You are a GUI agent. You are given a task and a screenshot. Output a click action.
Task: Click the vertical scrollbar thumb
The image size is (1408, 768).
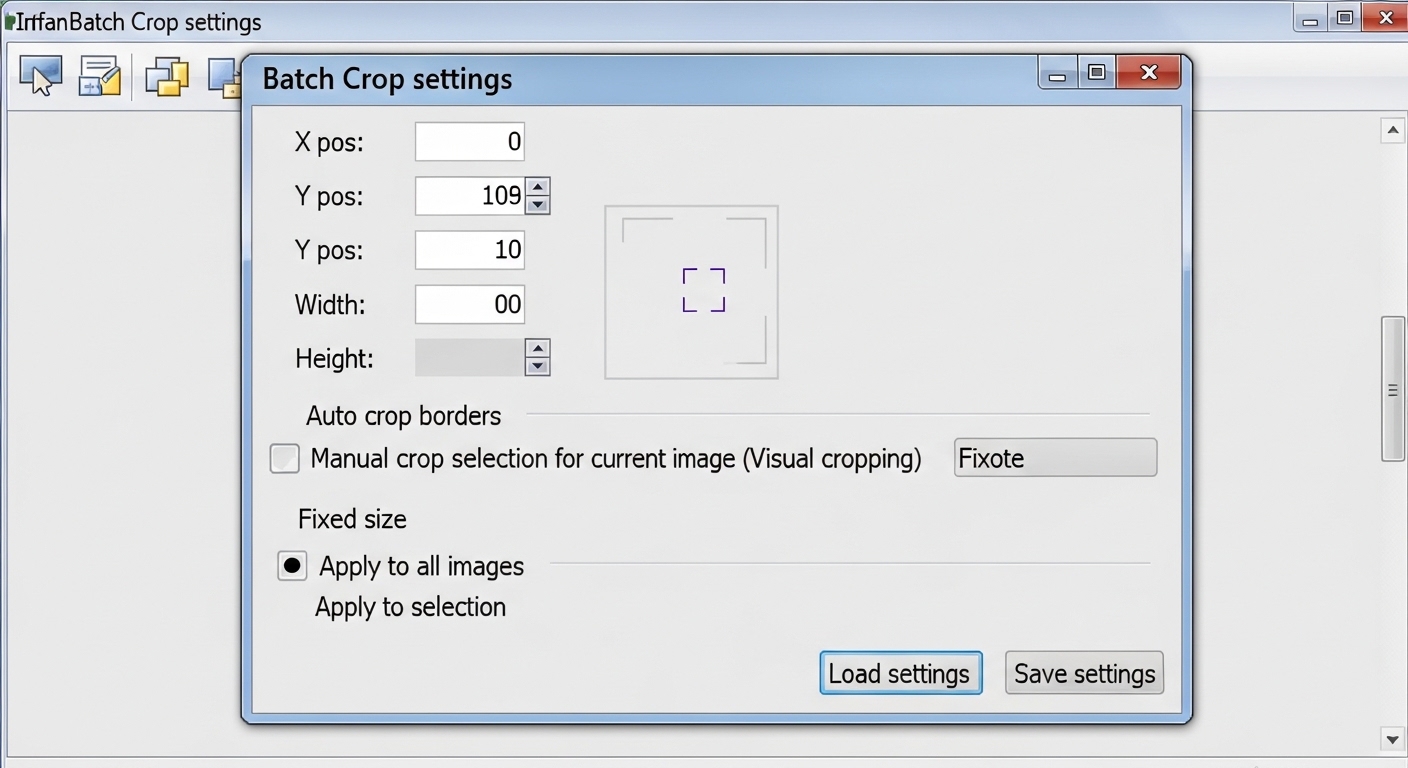pos(1393,389)
